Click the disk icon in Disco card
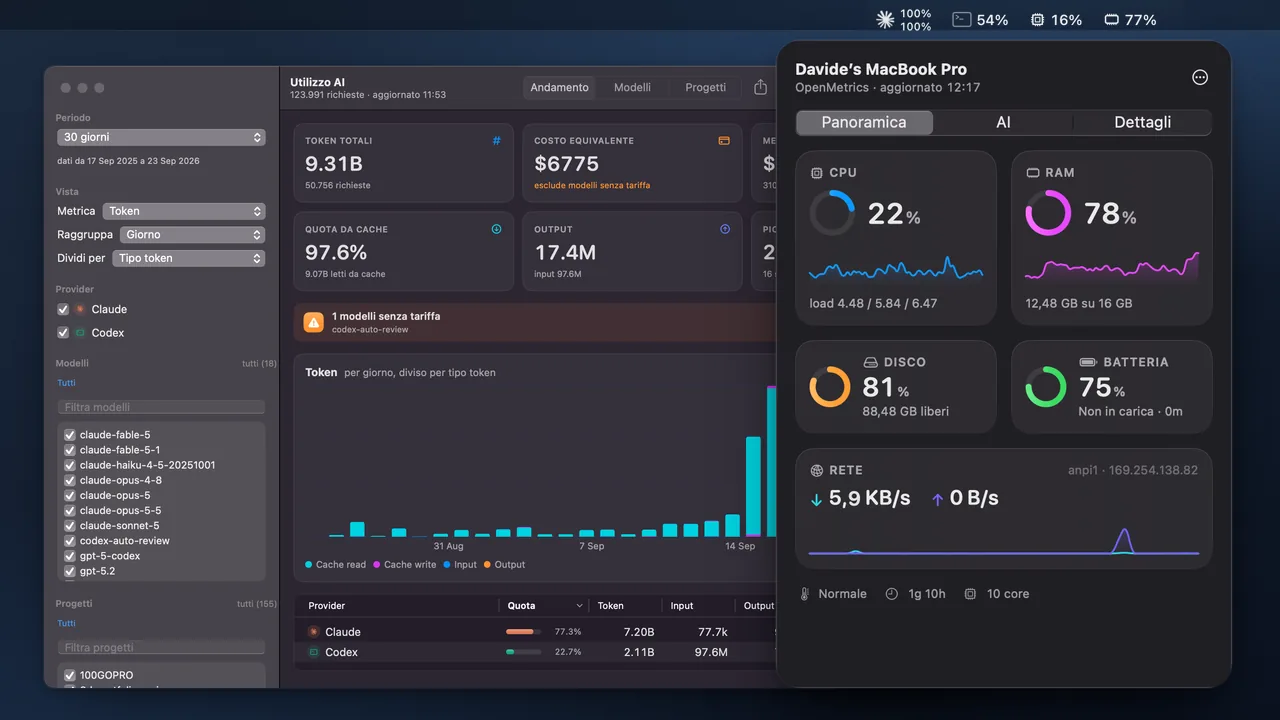Viewport: 1280px width, 720px height. [870, 362]
